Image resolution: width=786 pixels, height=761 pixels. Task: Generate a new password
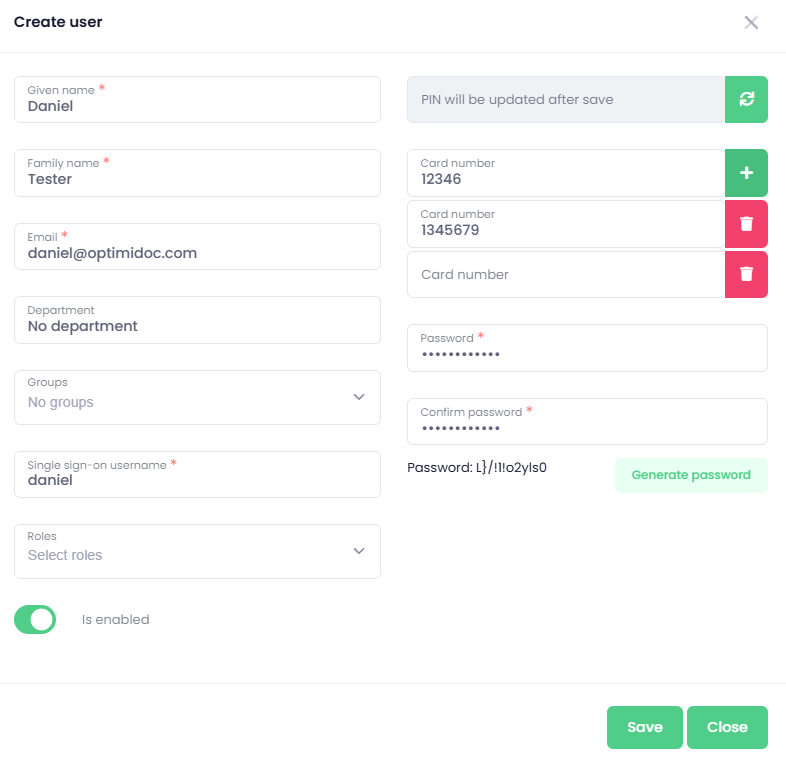click(691, 475)
